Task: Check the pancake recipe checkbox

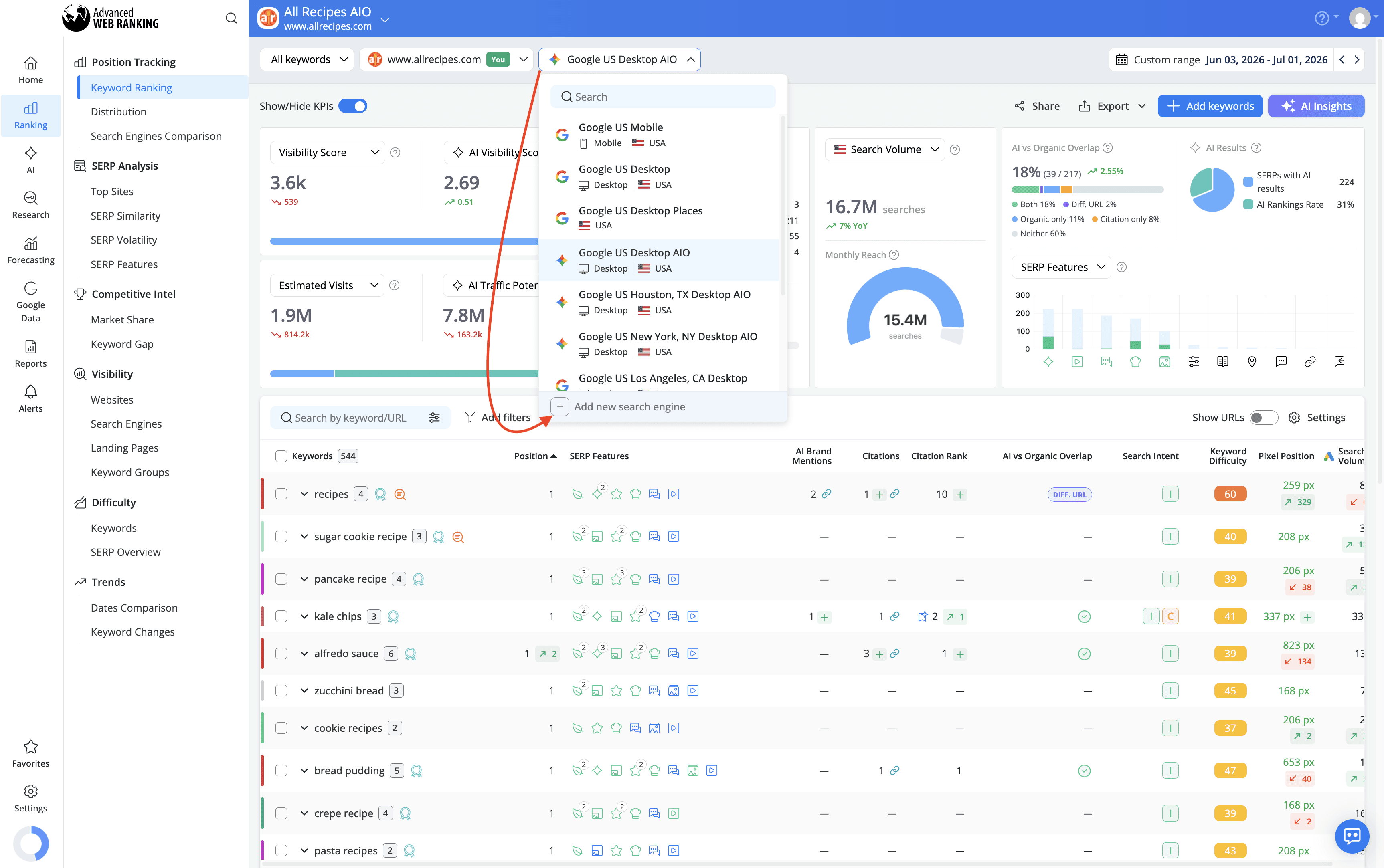Action: click(x=281, y=579)
